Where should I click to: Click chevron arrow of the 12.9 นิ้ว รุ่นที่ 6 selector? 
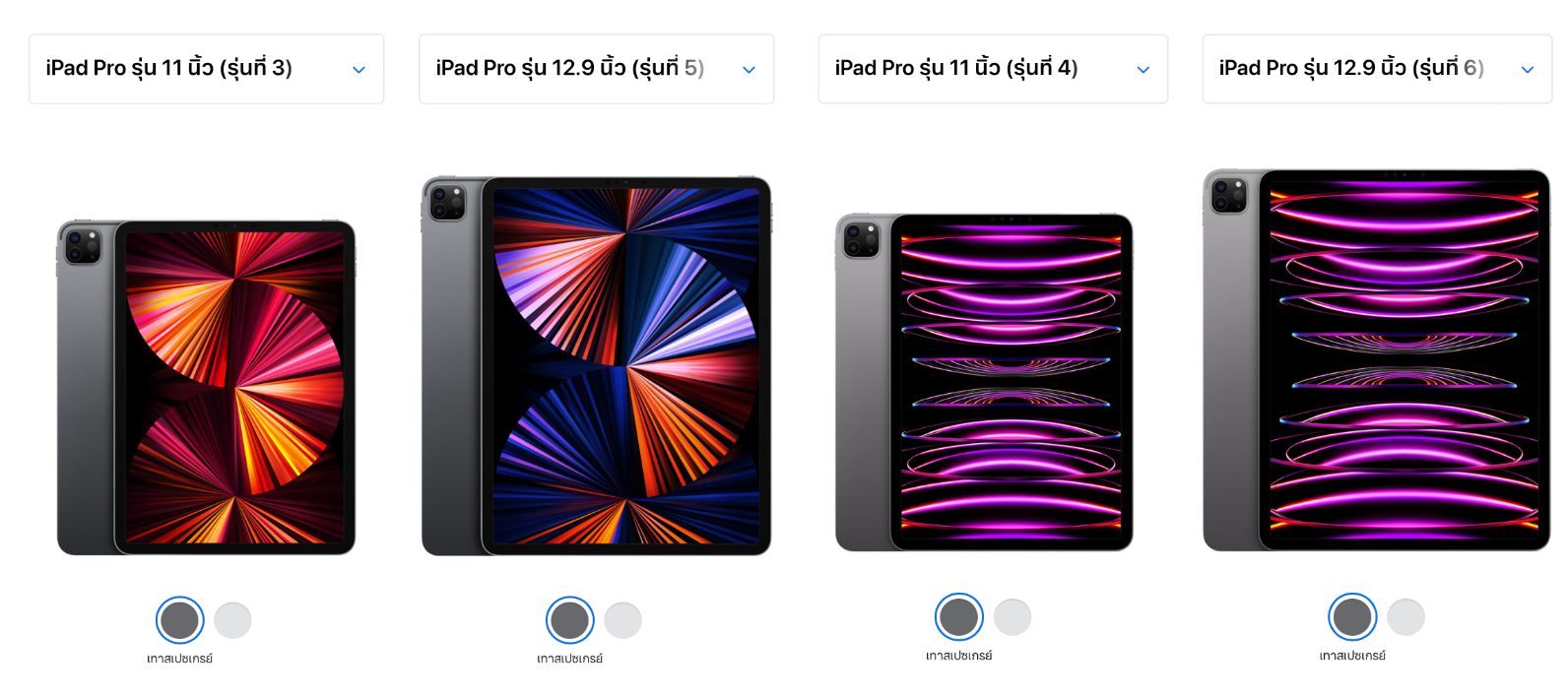point(1528,70)
